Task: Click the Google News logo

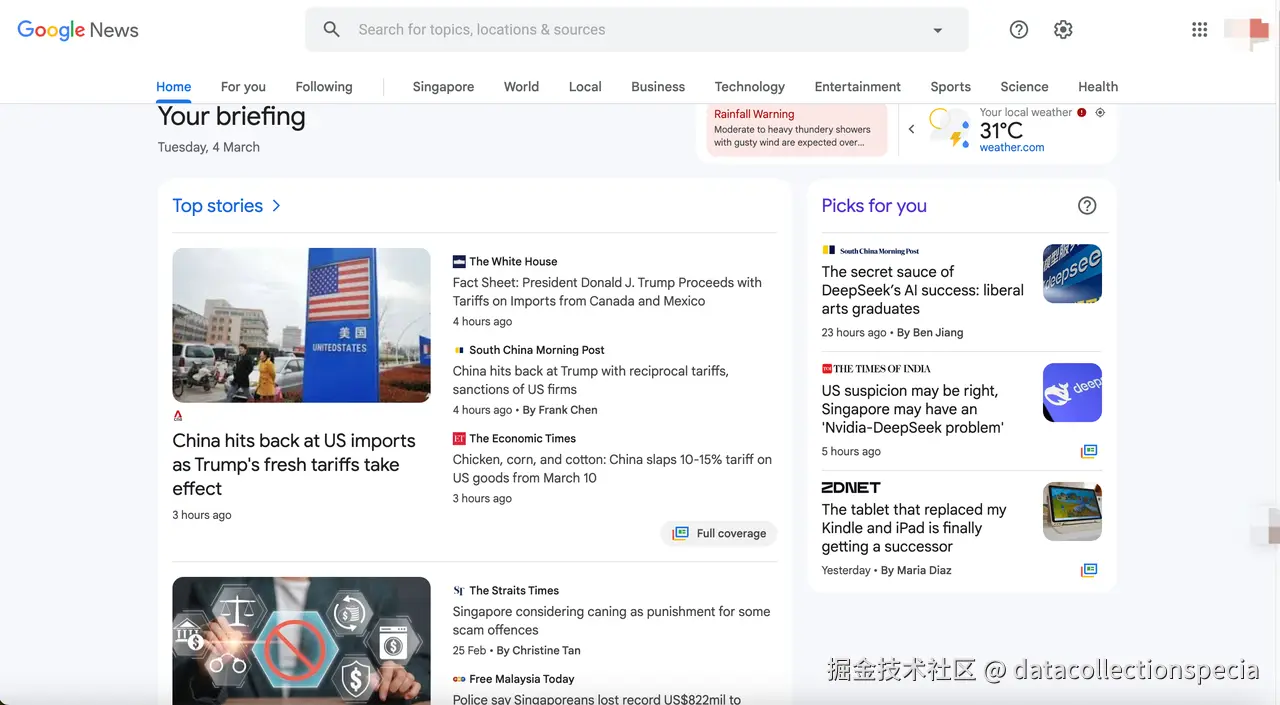Action: click(x=77, y=30)
